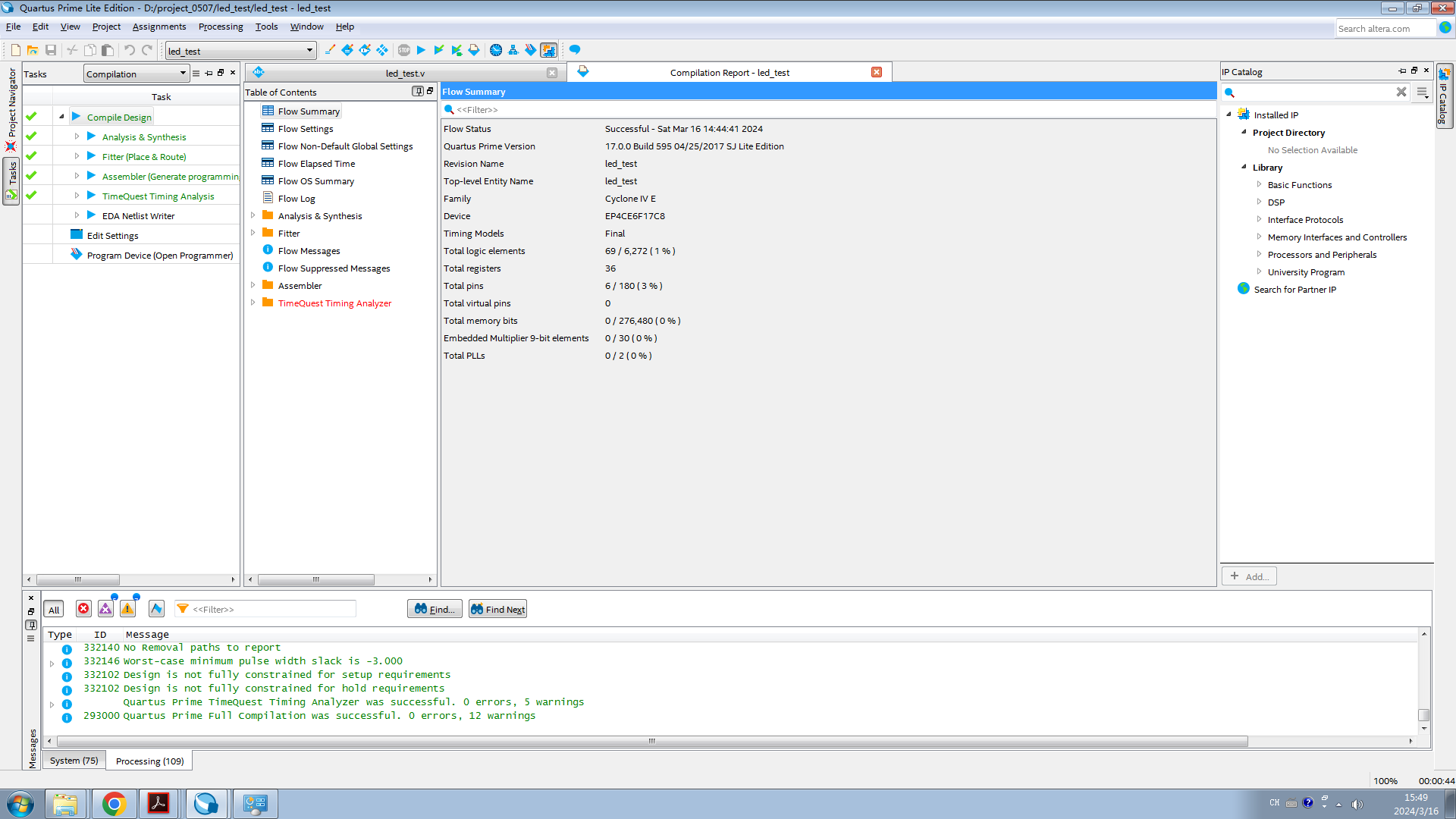Expand Fitter (Place & Route) task row

(x=77, y=156)
